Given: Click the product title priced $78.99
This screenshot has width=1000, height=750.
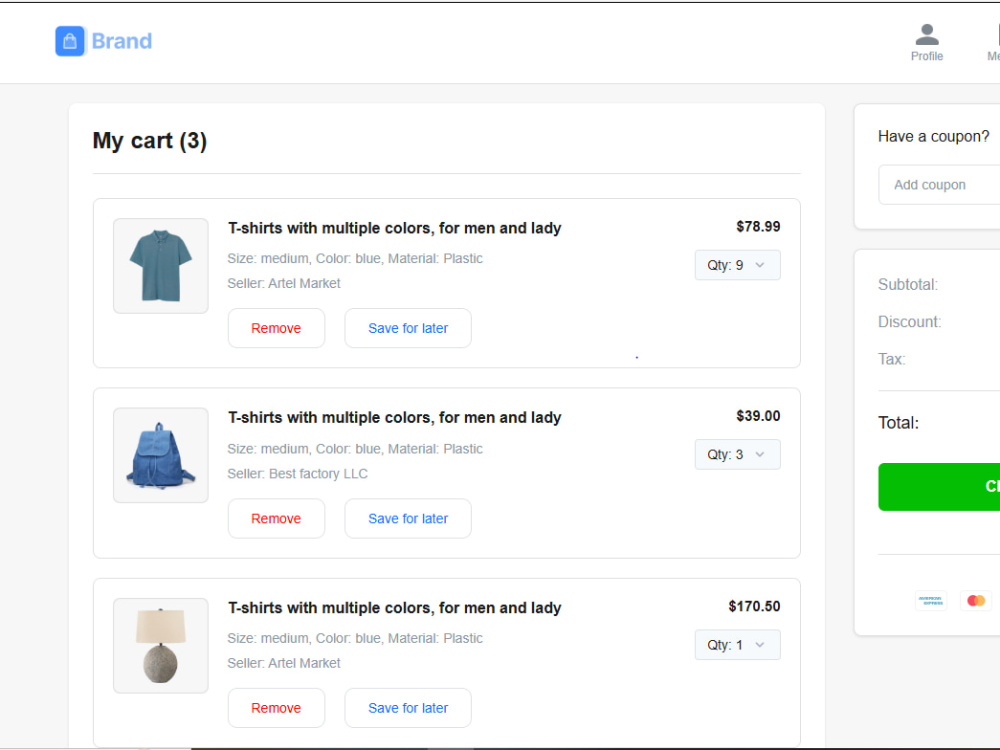Looking at the screenshot, I should [x=395, y=228].
